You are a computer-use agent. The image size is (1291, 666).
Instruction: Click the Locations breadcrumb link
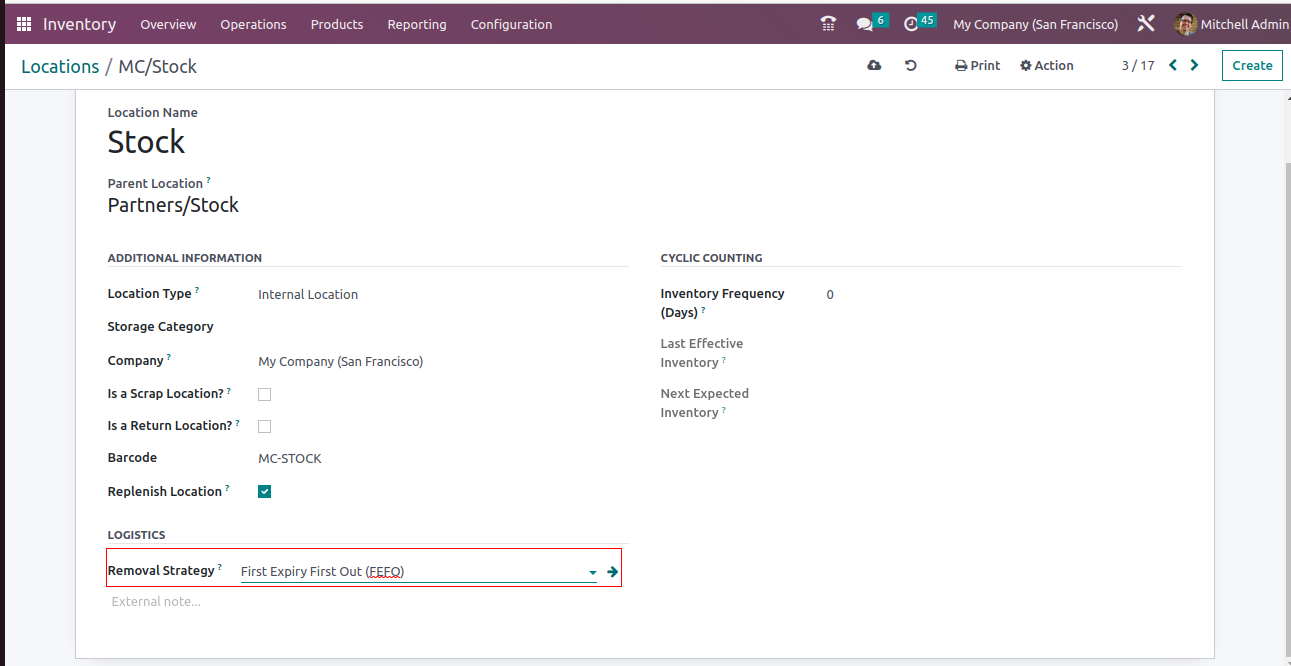point(60,67)
